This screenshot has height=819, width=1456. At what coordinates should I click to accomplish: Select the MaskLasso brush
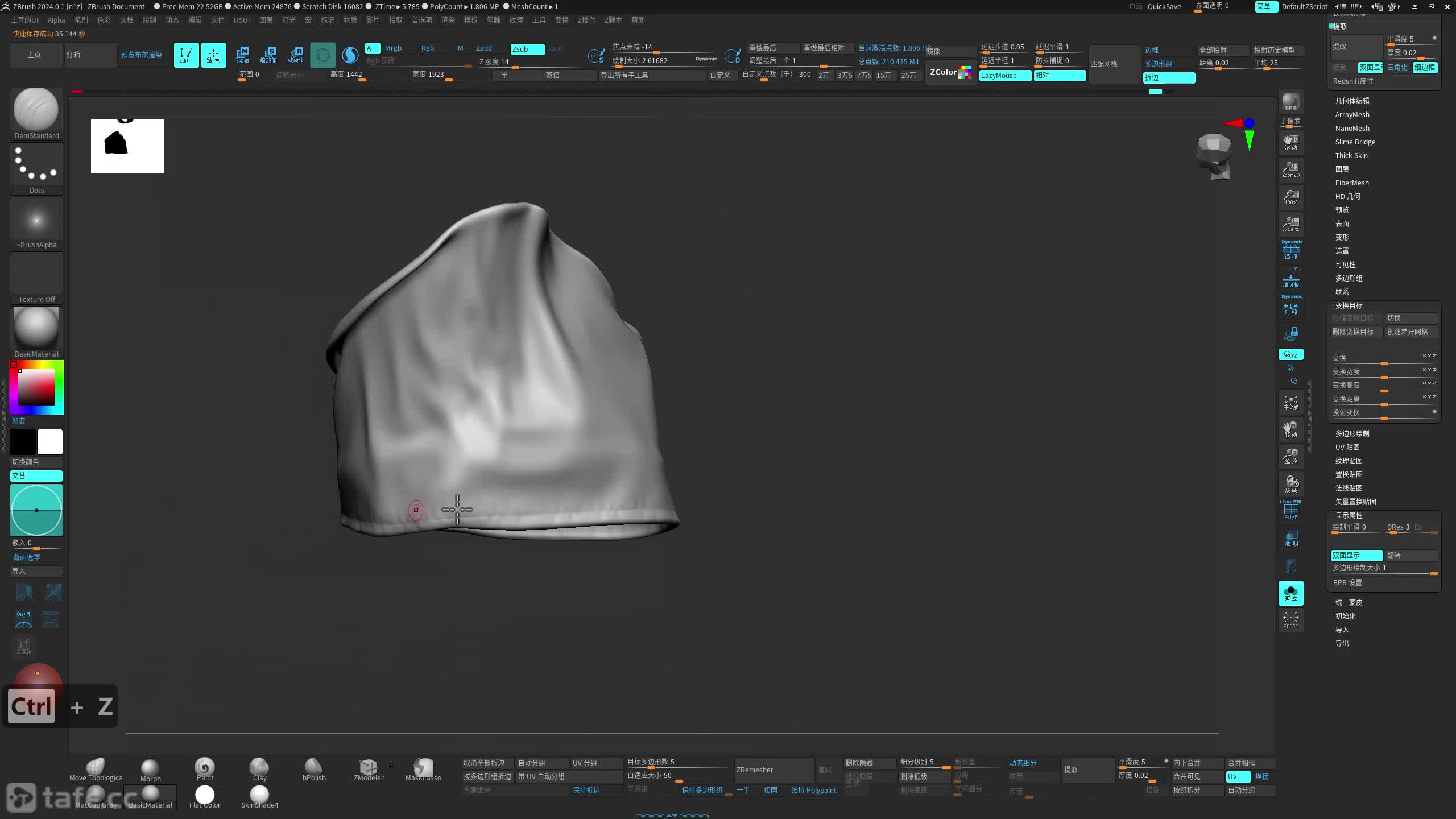click(x=423, y=770)
